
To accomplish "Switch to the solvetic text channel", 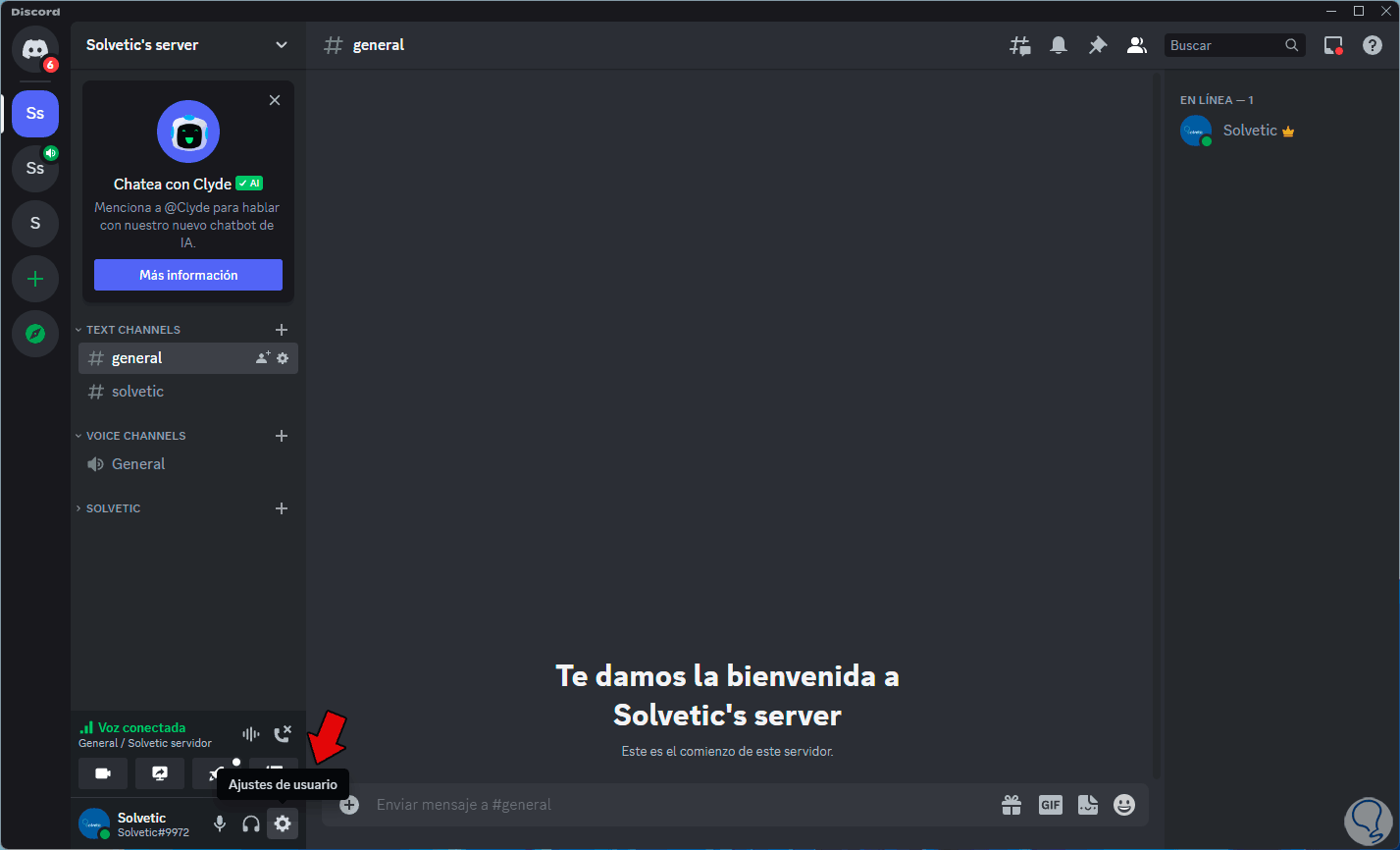I will coord(187,392).
